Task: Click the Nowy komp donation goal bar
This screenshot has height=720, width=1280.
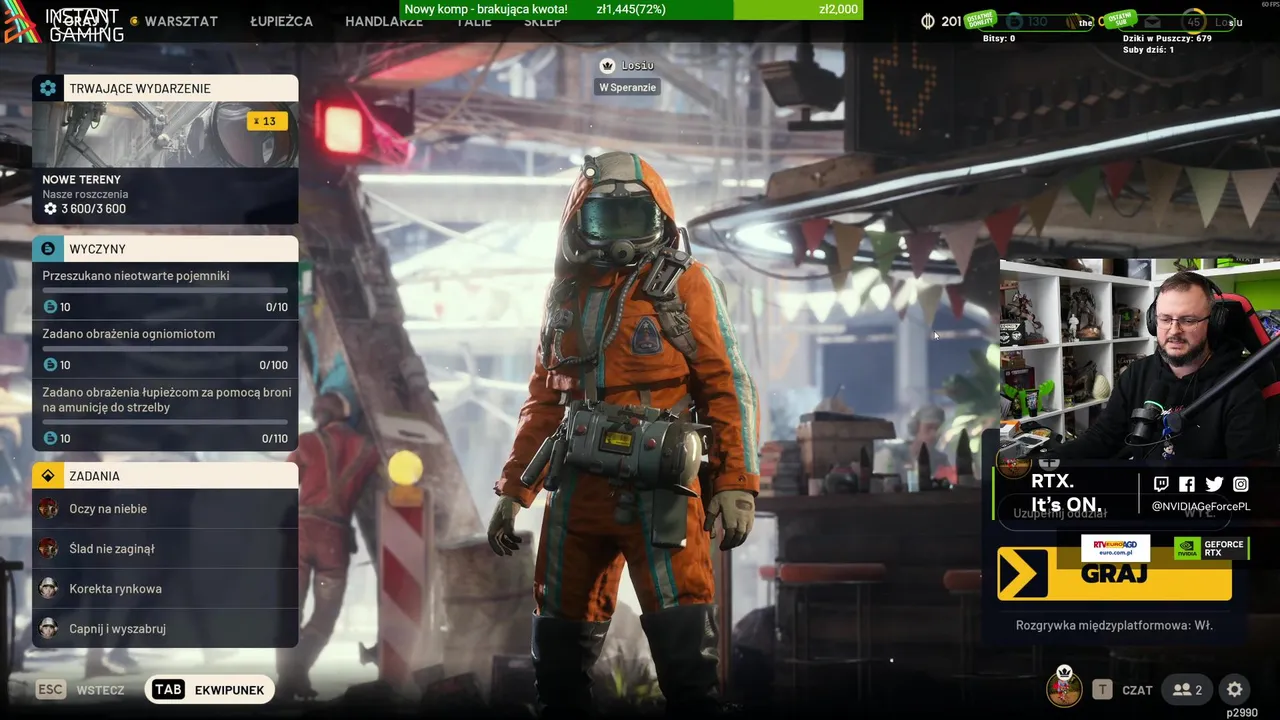Action: click(x=631, y=10)
